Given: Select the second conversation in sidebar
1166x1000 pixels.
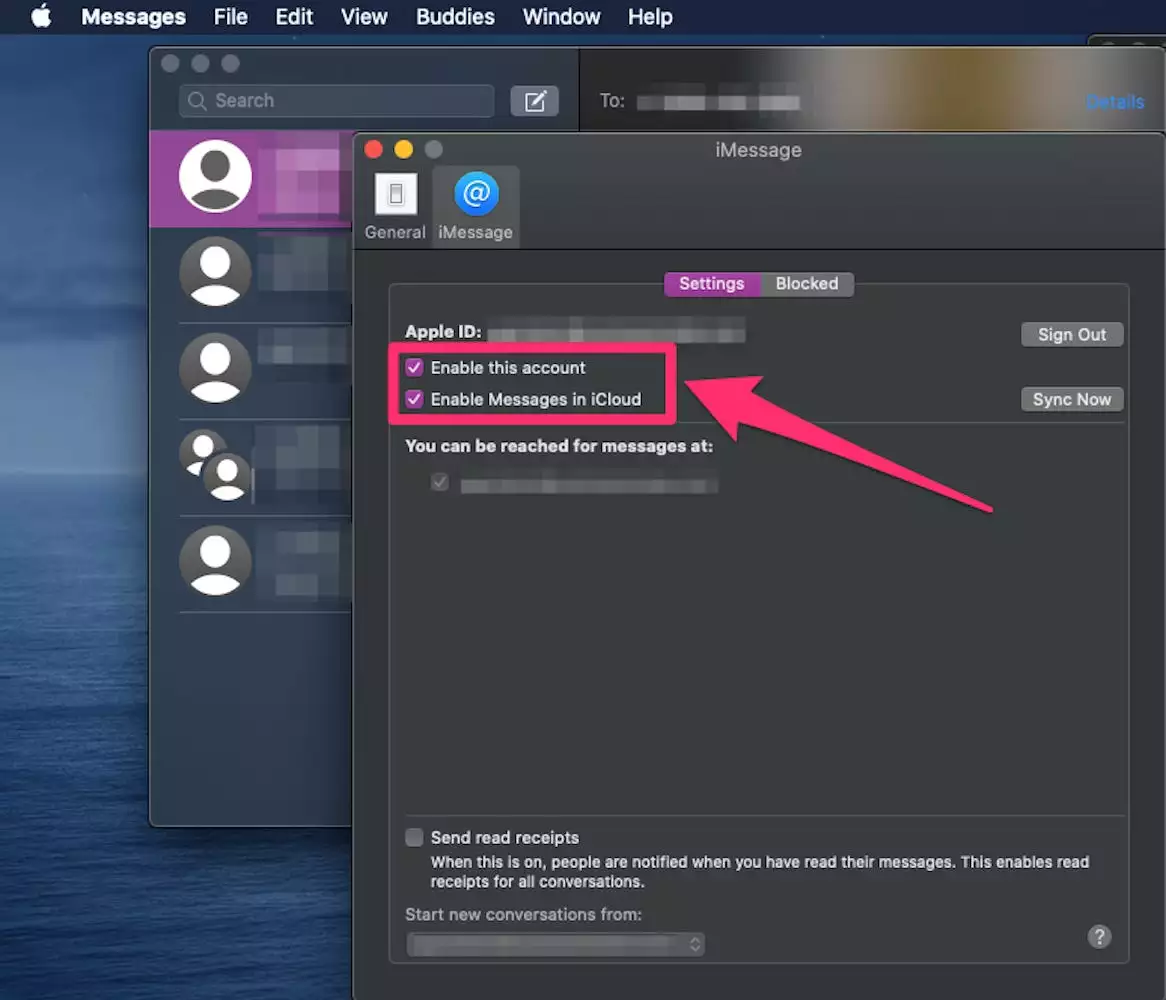Looking at the screenshot, I should (251, 274).
